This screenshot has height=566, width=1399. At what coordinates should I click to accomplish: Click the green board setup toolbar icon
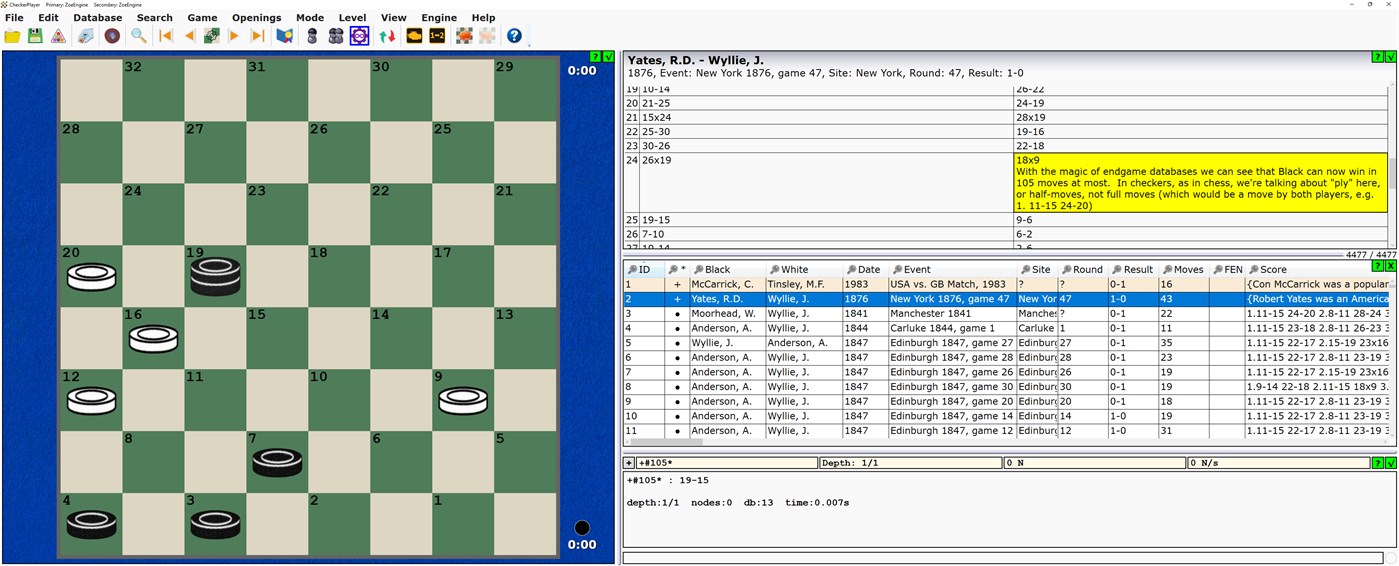point(212,36)
